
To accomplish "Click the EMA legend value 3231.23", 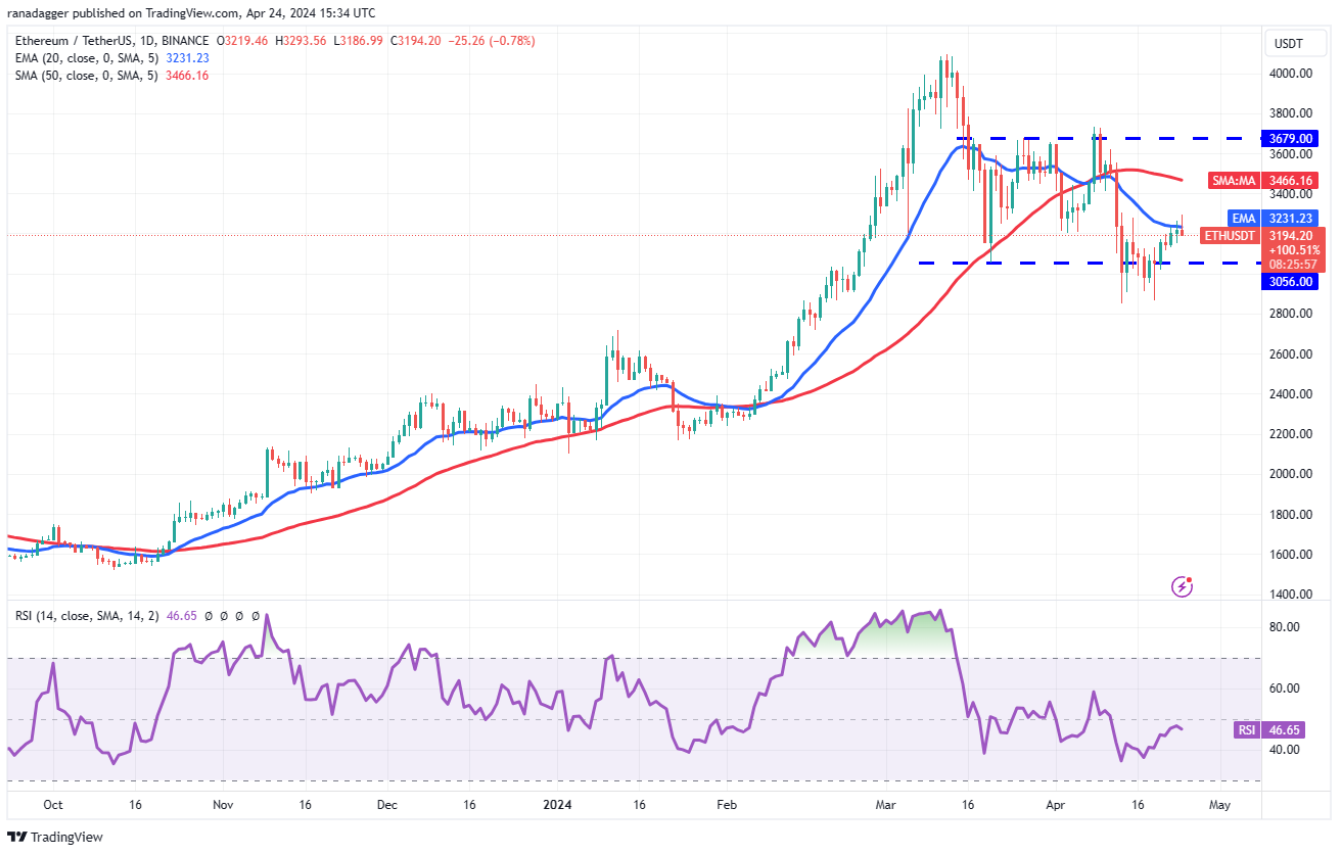I will tap(187, 58).
